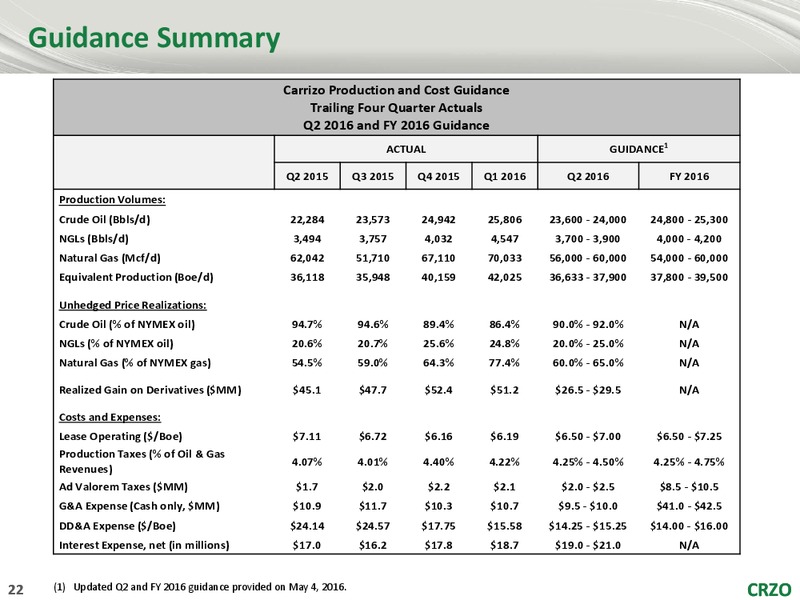The width and height of the screenshot is (800, 600).
Task: Select the 'Production Volumes:' section heading
Action: (x=112, y=199)
